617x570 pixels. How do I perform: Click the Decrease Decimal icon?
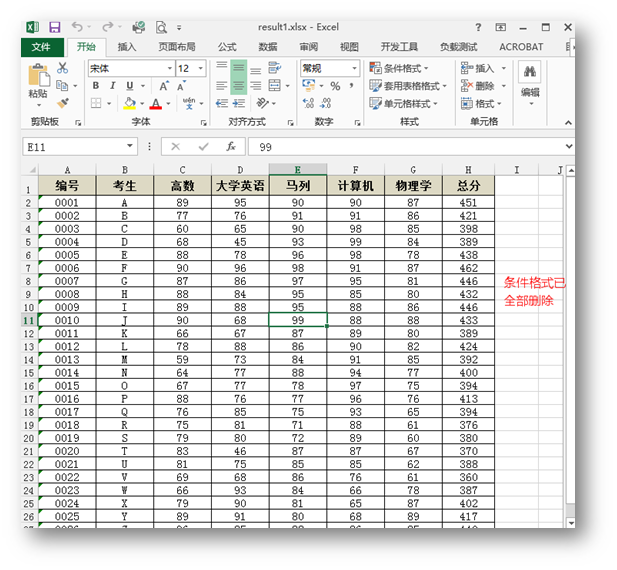point(325,103)
